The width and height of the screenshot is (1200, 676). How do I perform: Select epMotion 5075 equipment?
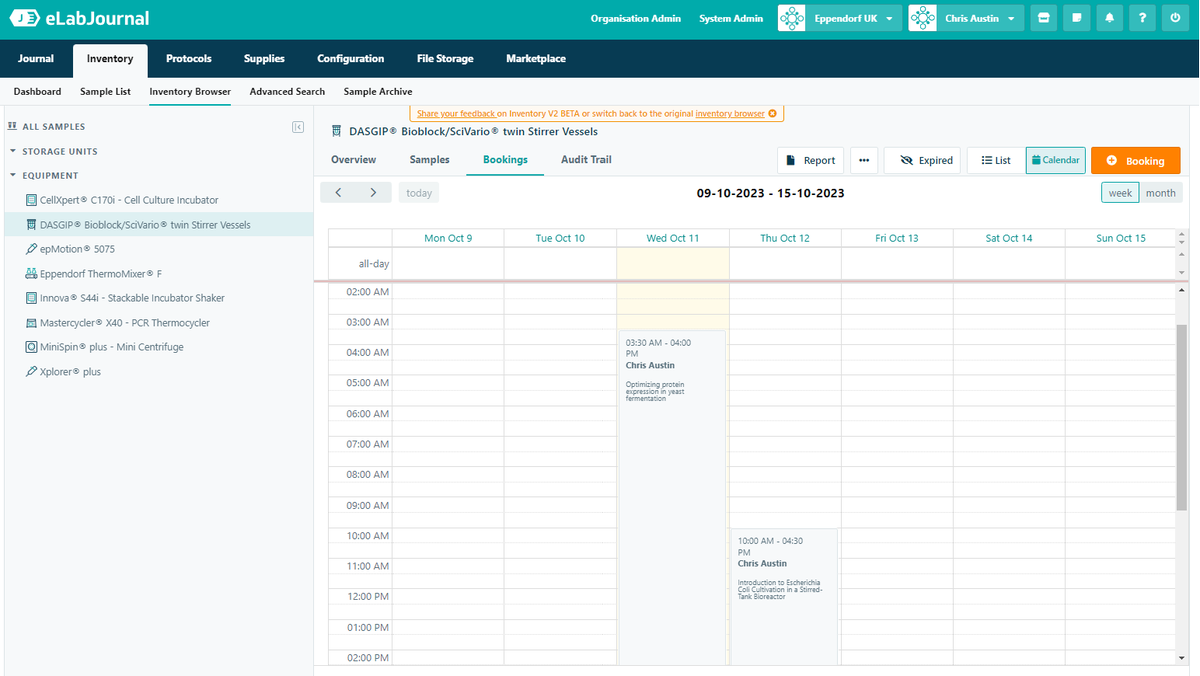tap(77, 249)
